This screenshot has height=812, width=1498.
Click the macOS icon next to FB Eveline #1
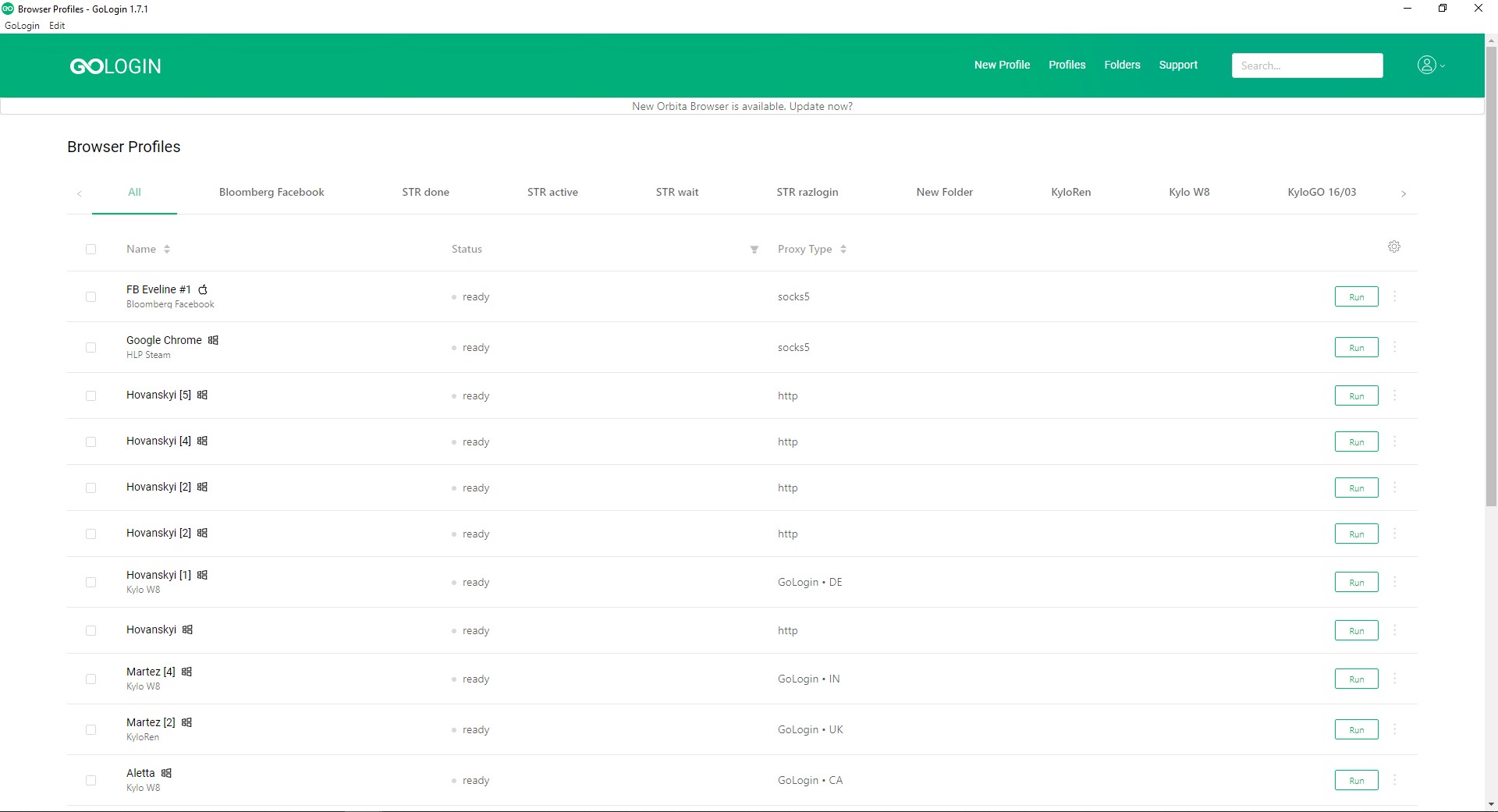(203, 289)
